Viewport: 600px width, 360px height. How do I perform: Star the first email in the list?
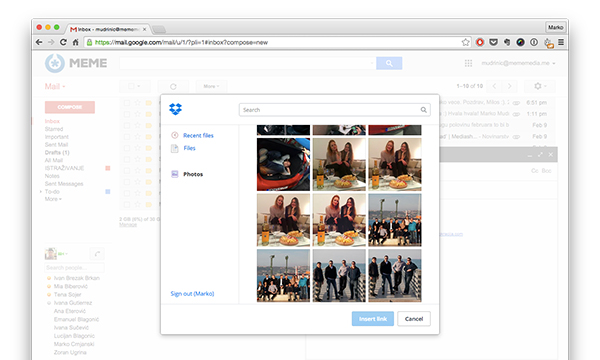click(137, 103)
